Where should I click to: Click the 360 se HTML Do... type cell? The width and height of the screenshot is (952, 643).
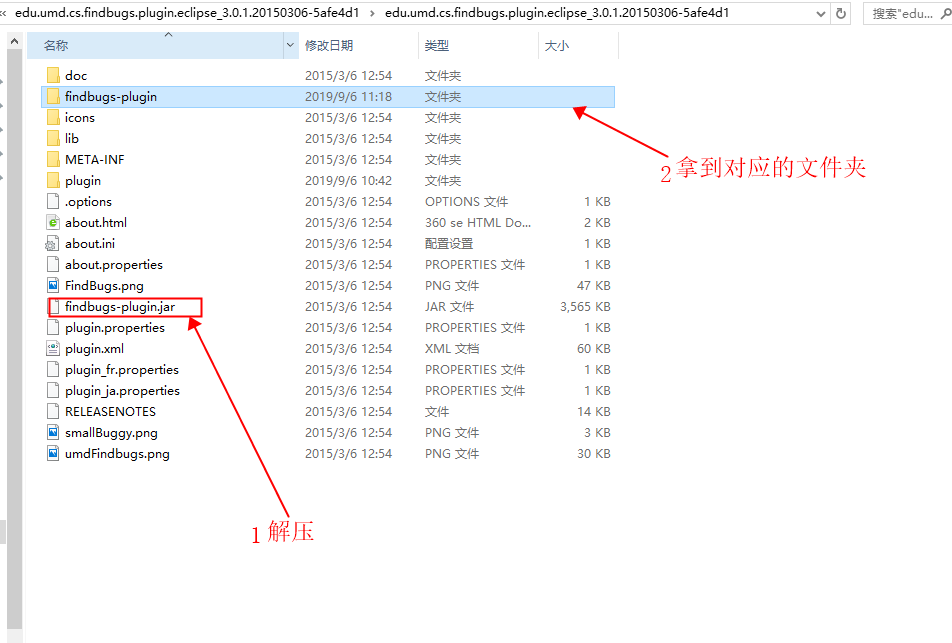coord(478,222)
